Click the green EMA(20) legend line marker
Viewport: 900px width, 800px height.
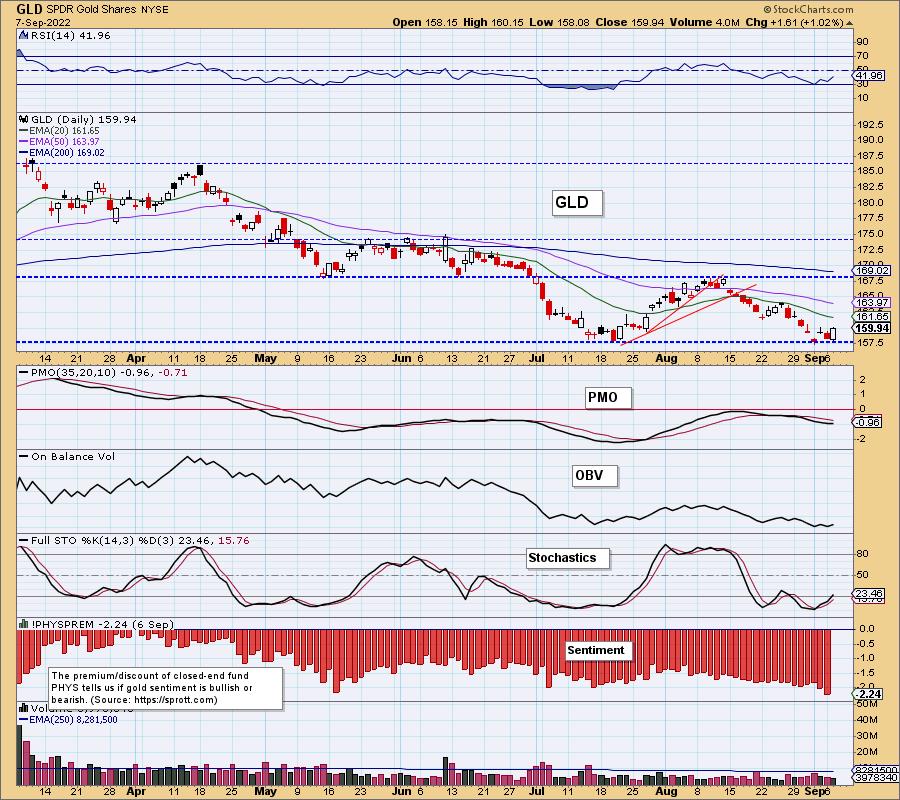click(24, 131)
